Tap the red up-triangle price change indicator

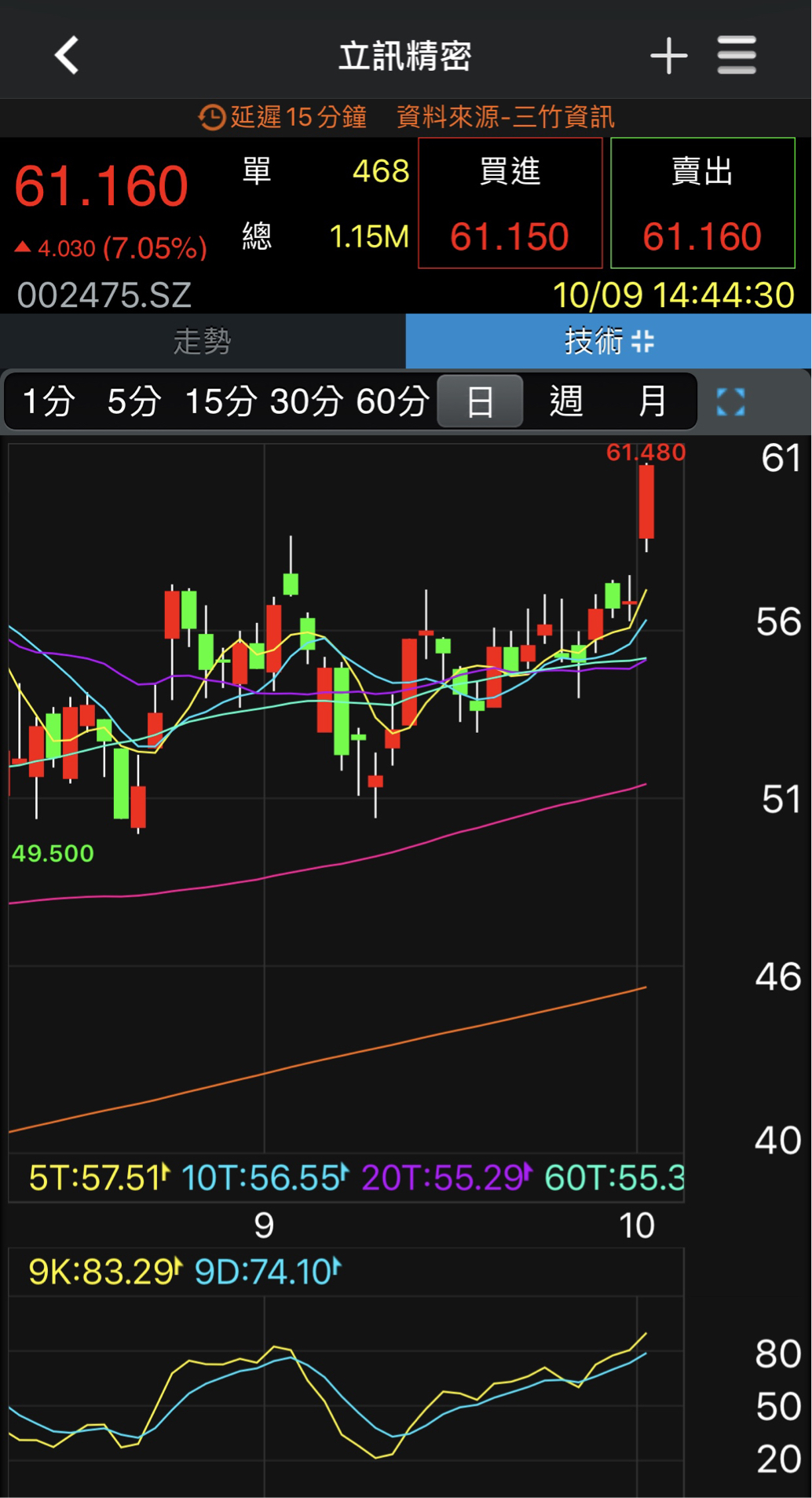click(23, 248)
